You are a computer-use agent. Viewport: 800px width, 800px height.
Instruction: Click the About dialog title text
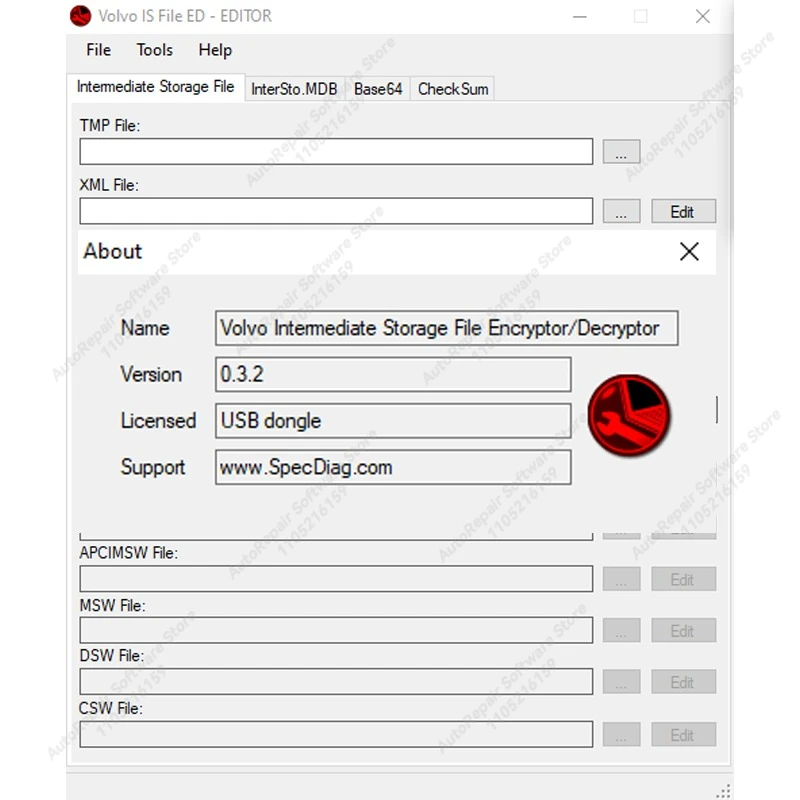(x=113, y=251)
